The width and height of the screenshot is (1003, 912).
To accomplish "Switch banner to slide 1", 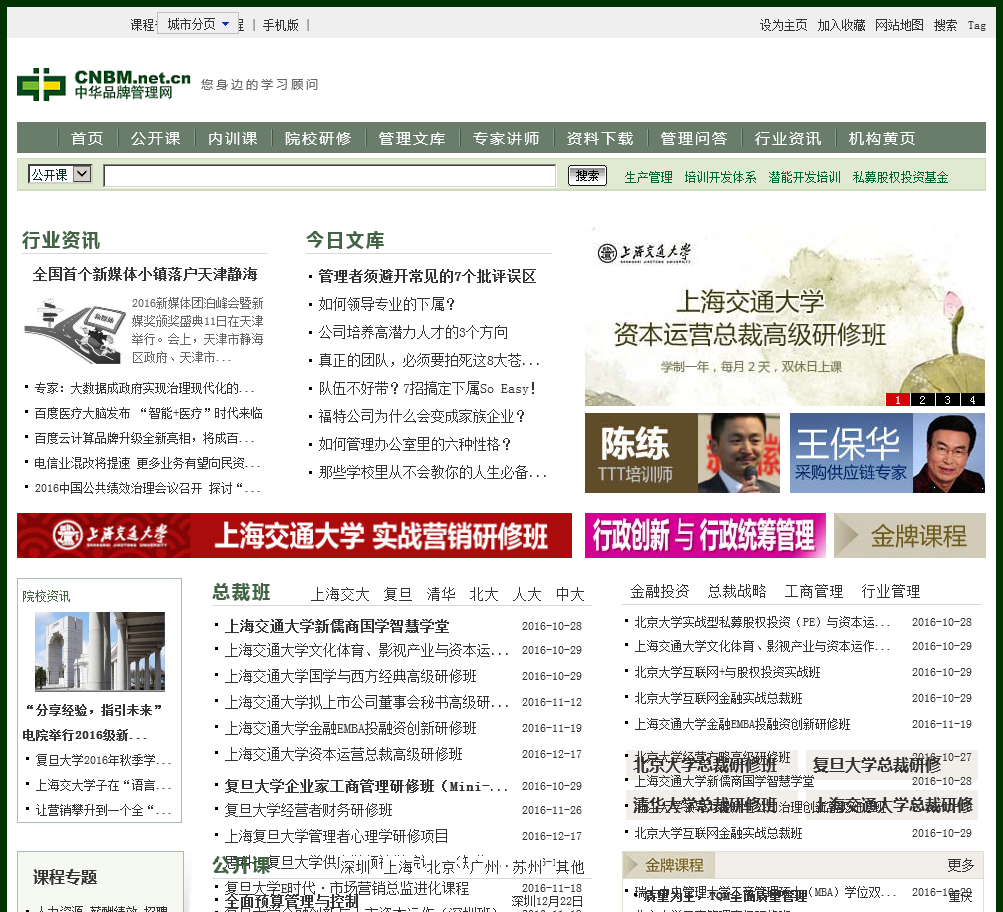I will pyautogui.click(x=897, y=399).
